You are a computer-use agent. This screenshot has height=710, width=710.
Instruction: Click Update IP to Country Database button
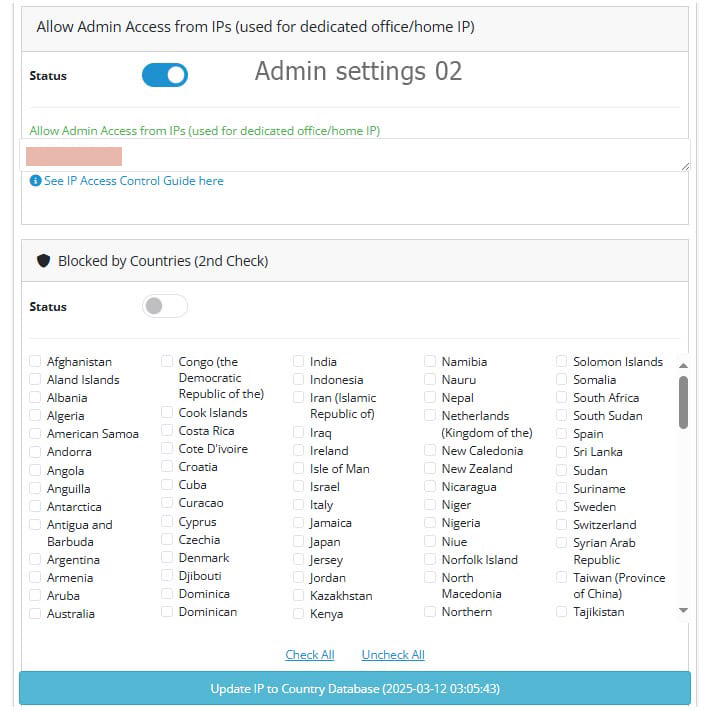(355, 688)
